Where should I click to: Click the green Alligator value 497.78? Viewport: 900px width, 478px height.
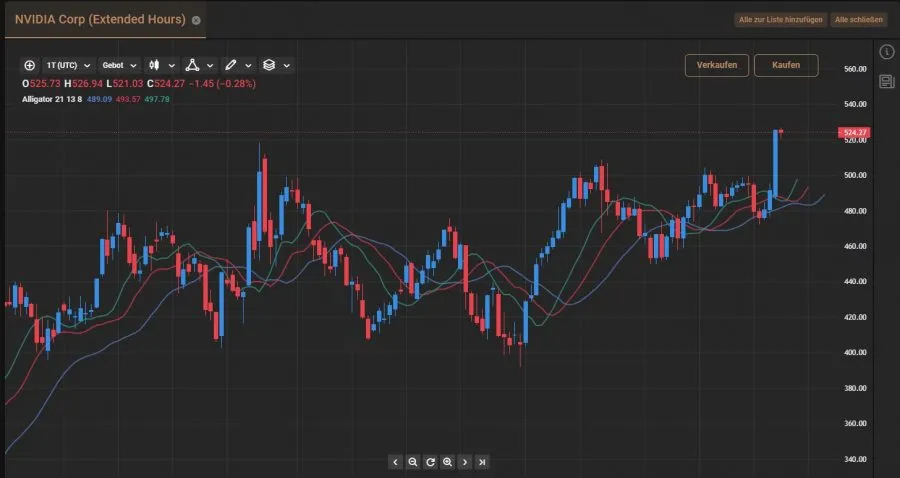point(157,99)
